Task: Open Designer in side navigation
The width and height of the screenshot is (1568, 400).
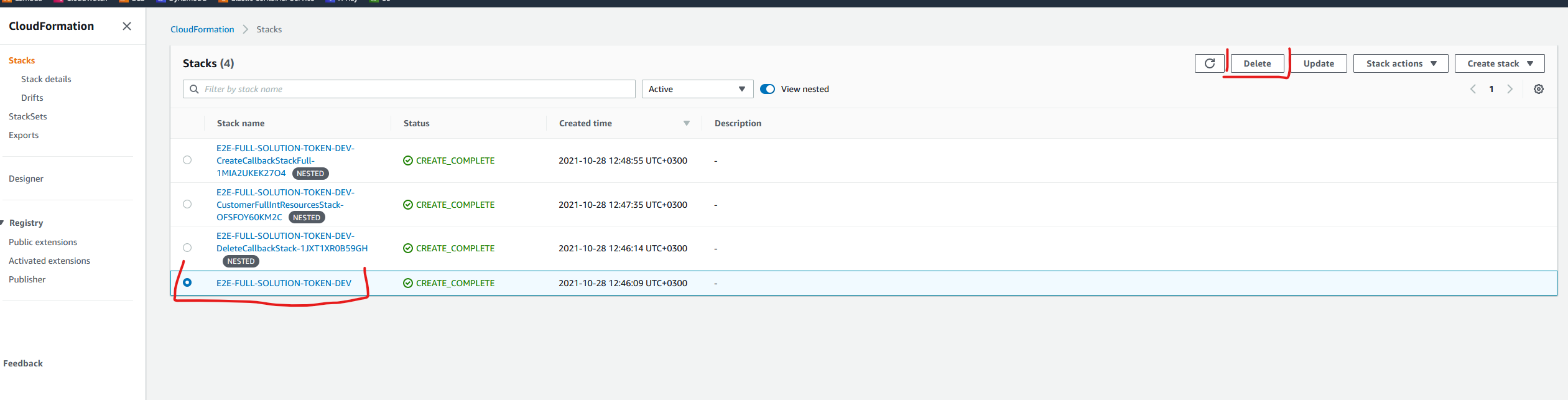Action: click(x=26, y=179)
